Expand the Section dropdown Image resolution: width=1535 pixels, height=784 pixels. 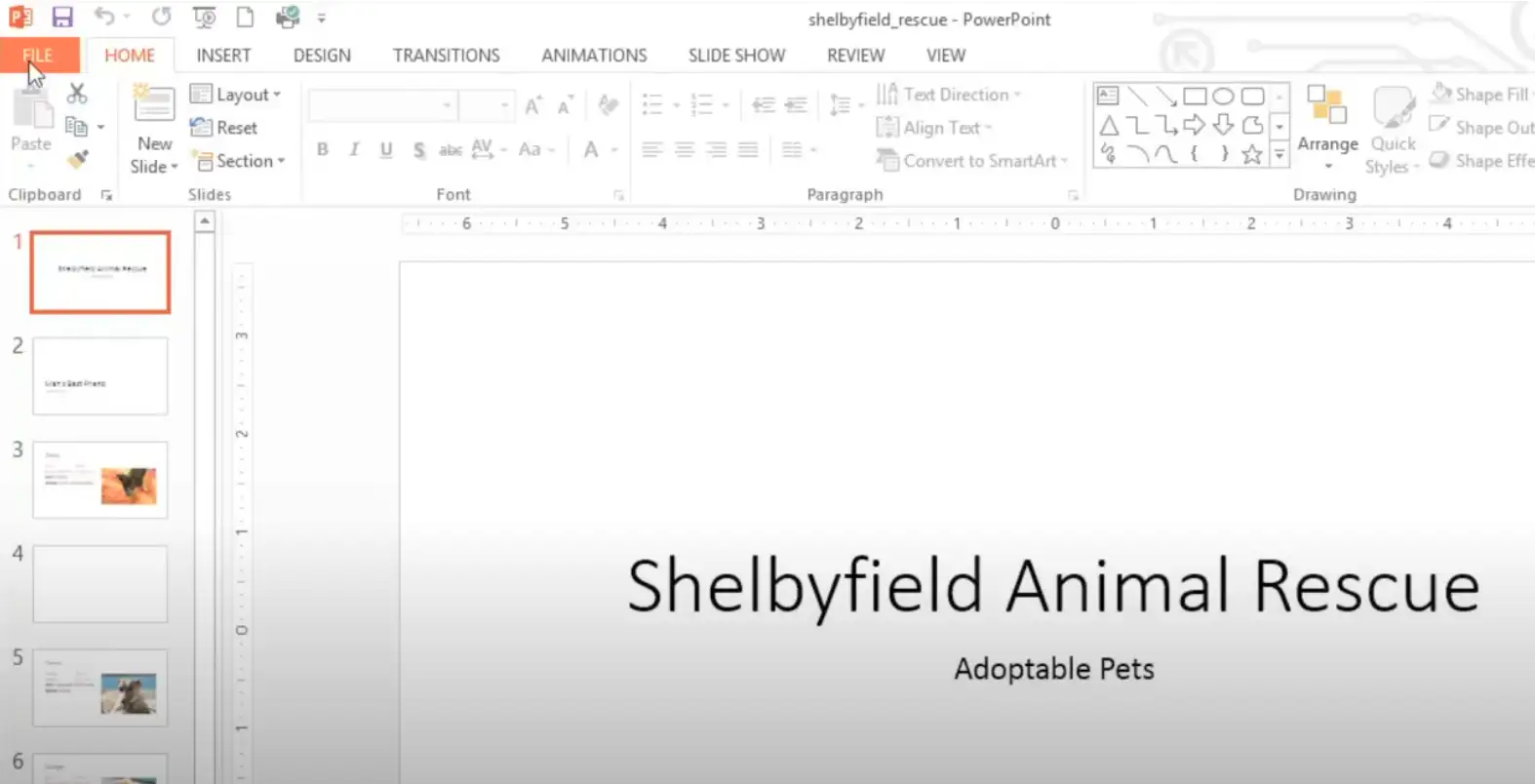pyautogui.click(x=239, y=161)
